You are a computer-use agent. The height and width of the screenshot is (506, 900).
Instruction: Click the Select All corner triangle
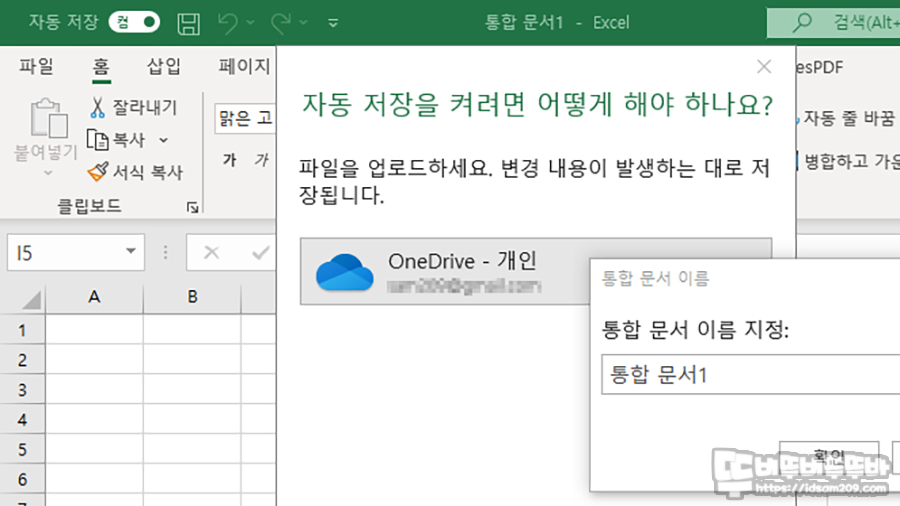(30, 299)
